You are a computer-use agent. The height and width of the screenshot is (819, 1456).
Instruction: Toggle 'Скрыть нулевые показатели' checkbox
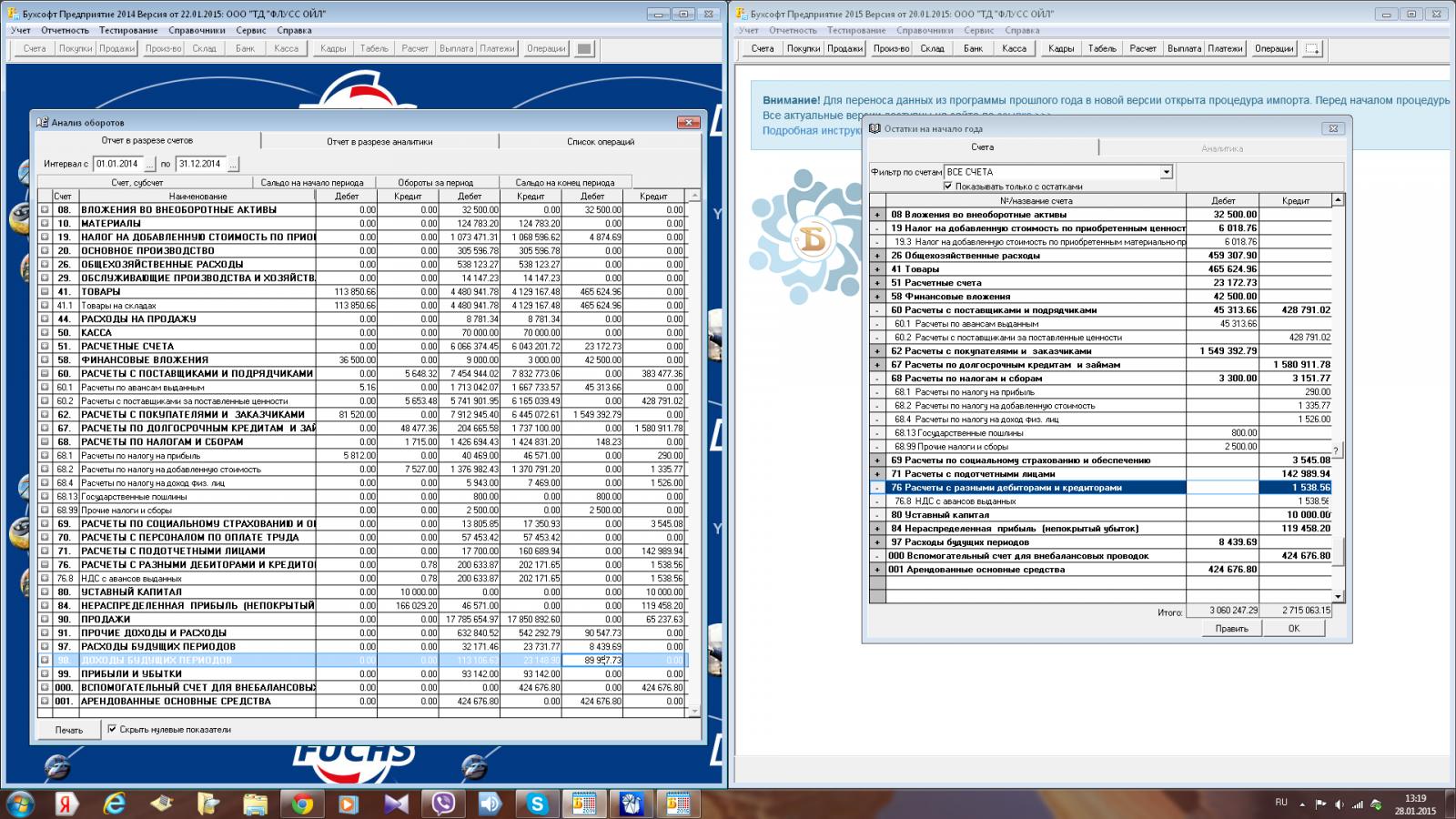tap(113, 729)
